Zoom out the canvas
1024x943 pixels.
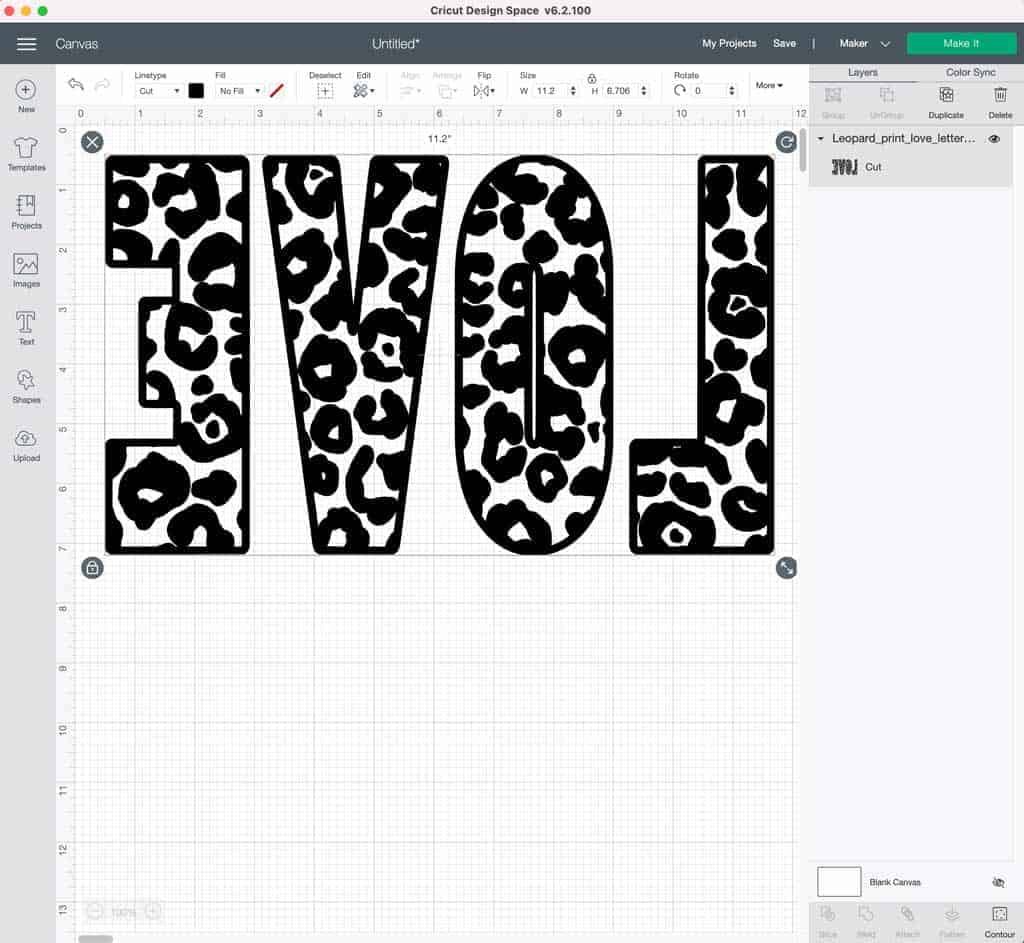point(95,911)
